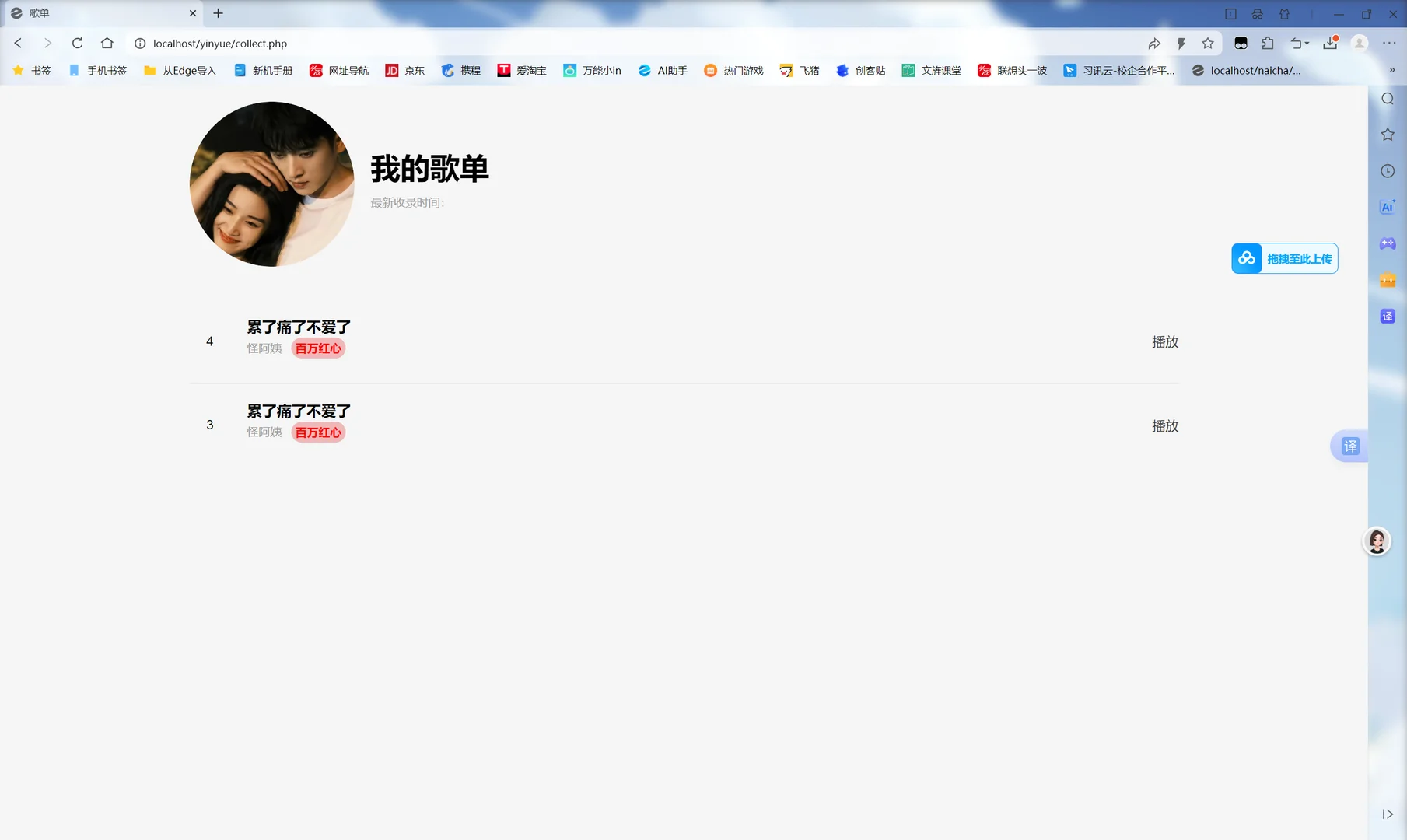This screenshot has width=1407, height=840.
Task: Open the sidebar search panel
Action: tap(1388, 99)
